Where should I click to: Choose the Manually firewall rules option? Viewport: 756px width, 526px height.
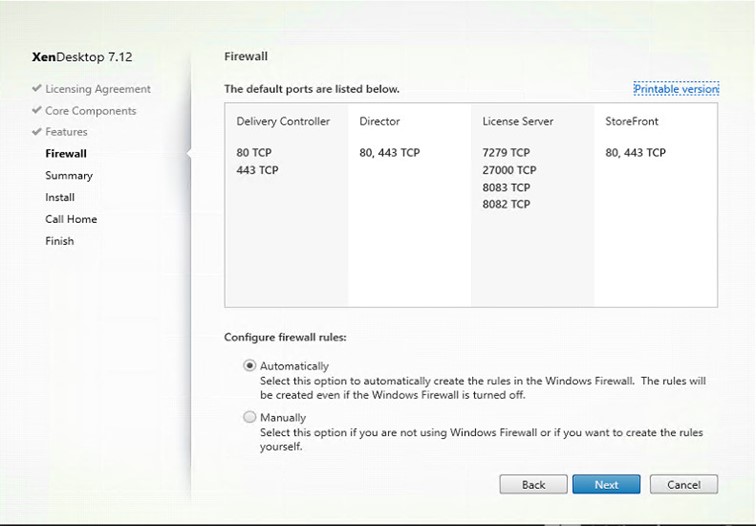tap(249, 417)
